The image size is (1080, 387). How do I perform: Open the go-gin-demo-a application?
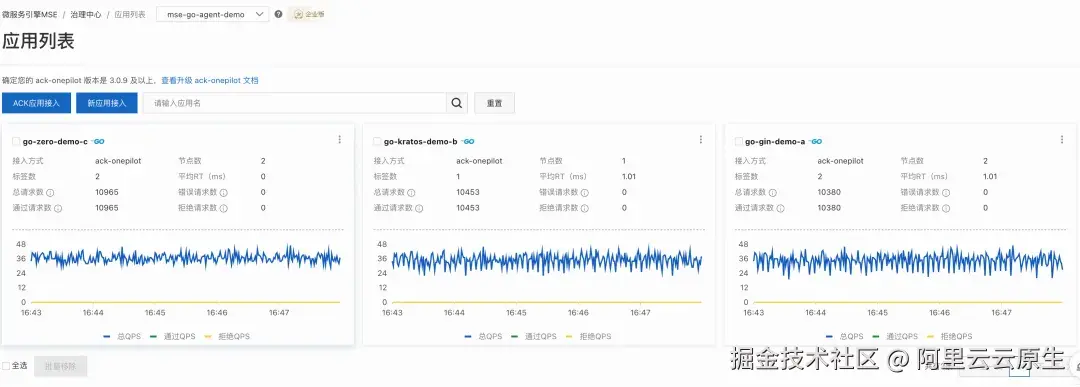(x=775, y=141)
